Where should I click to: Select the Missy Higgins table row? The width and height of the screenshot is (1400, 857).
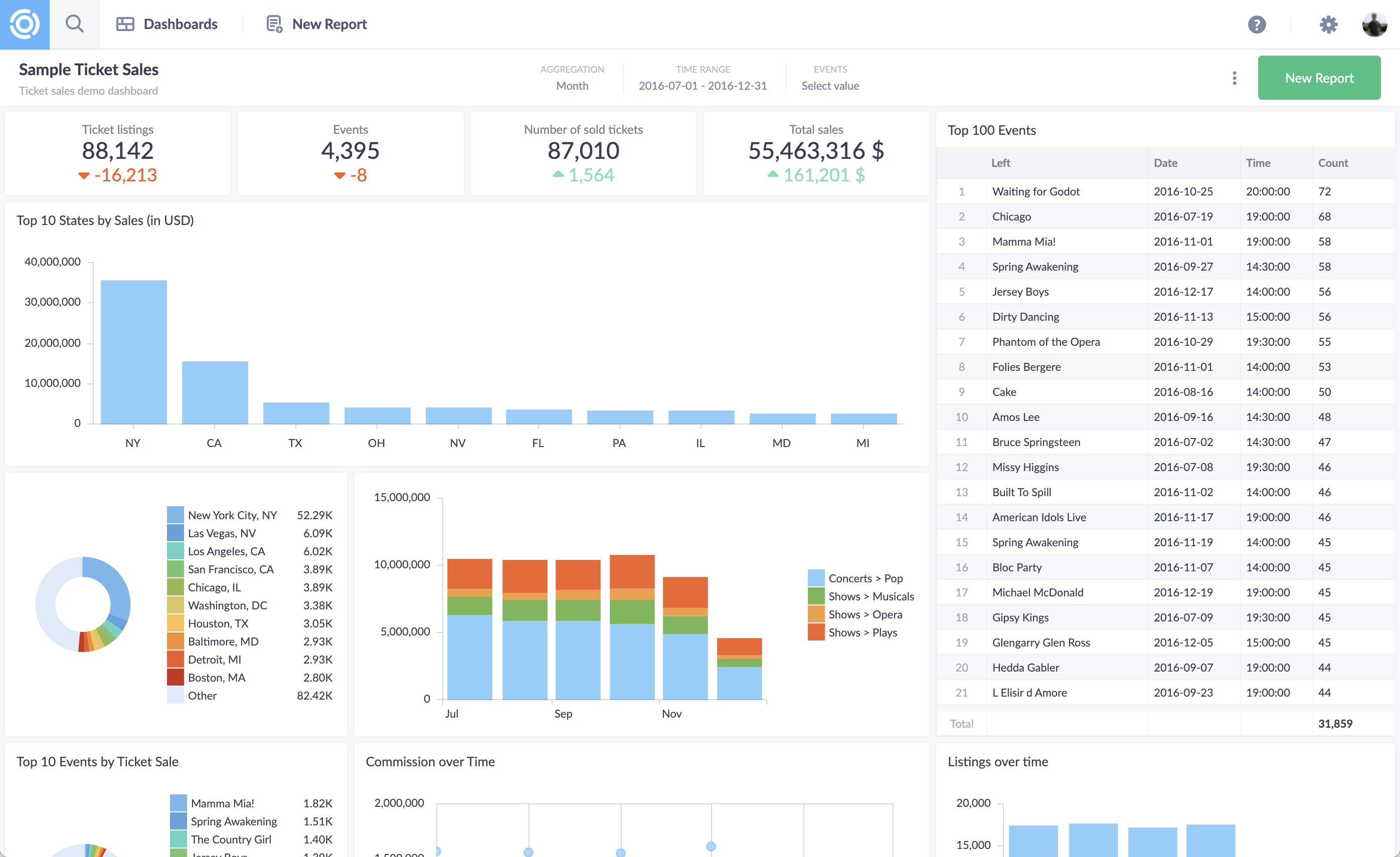(1165, 467)
